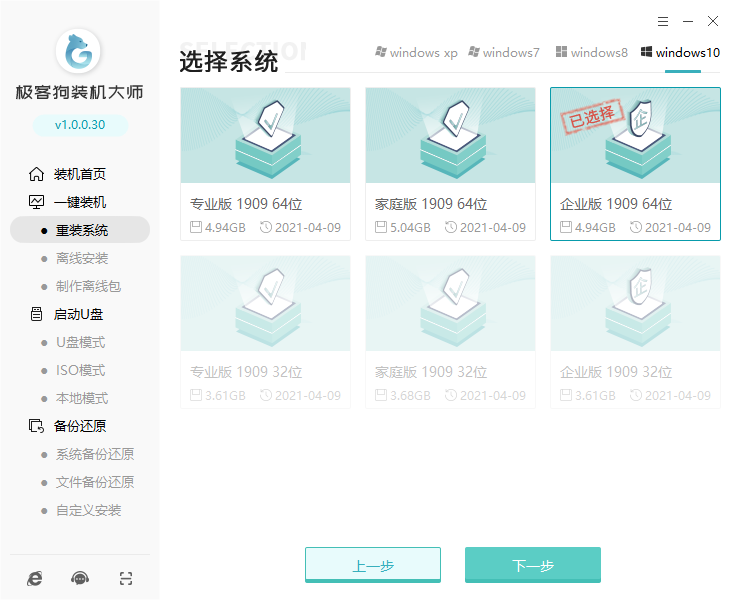
Task: Switch to the windows xp tab
Action: (416, 53)
